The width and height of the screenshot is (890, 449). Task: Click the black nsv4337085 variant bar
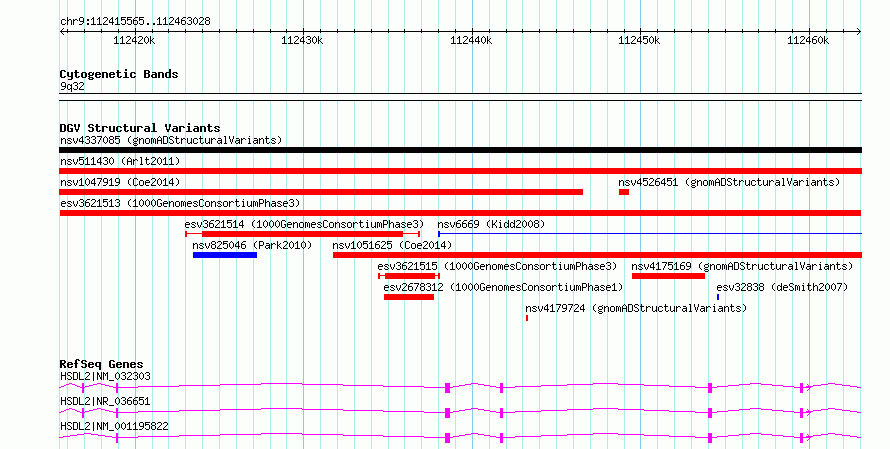pyautogui.click(x=460, y=150)
